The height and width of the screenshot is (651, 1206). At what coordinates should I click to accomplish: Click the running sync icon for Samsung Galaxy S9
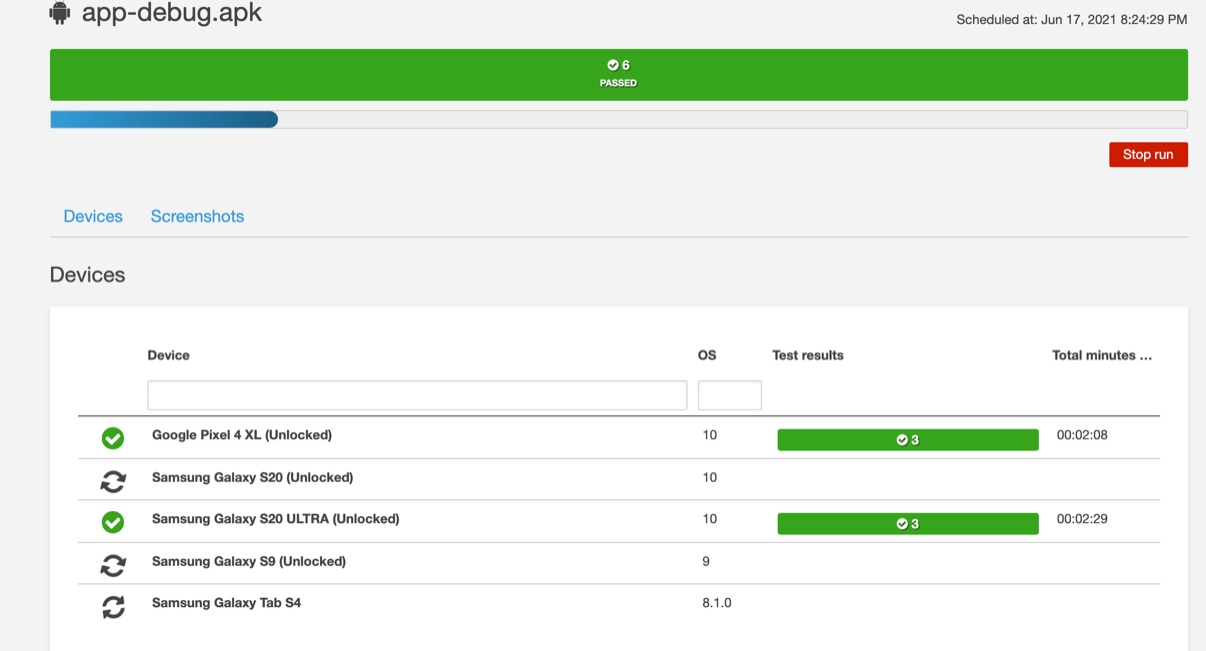(x=113, y=565)
